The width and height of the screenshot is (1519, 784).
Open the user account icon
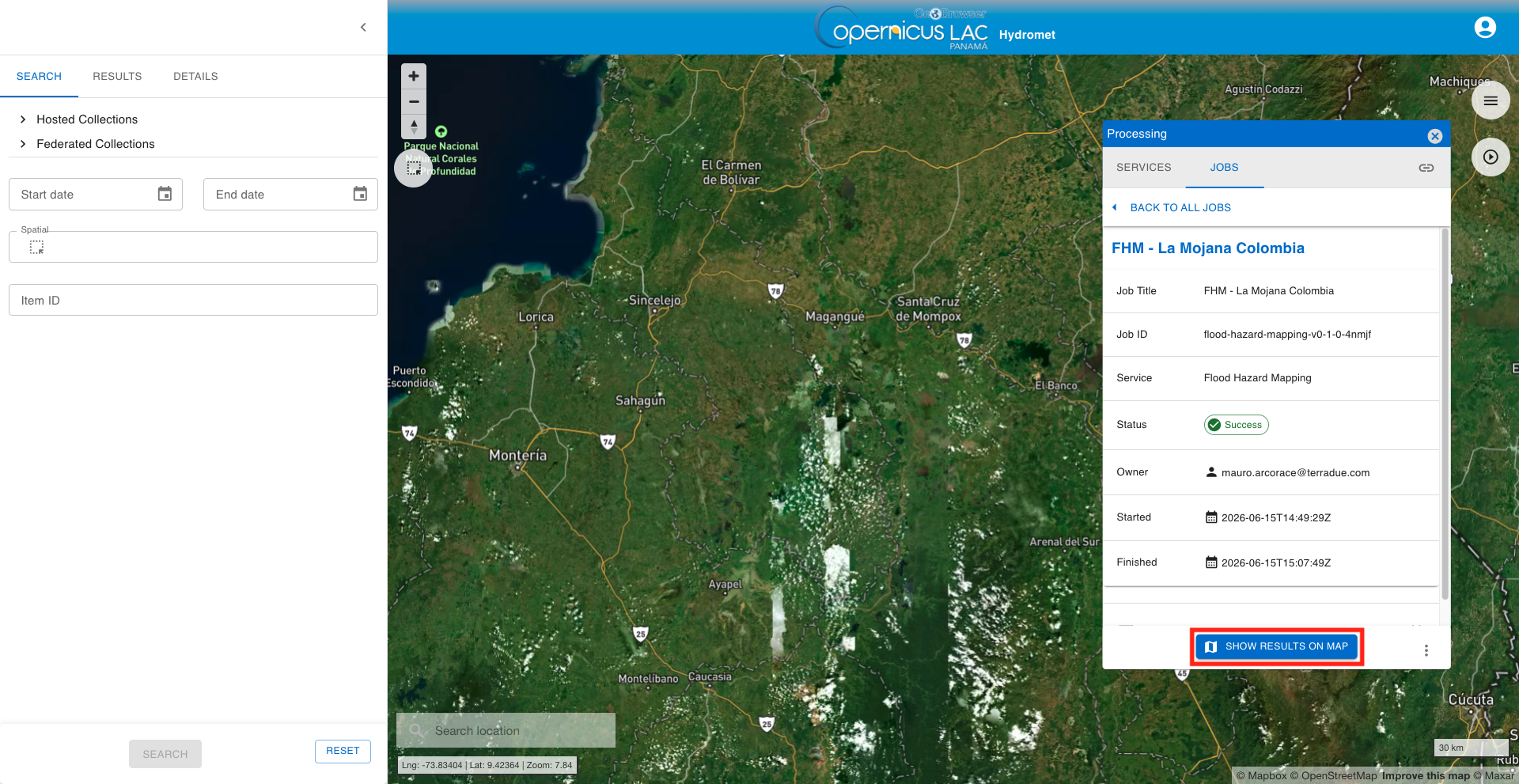coord(1485,28)
